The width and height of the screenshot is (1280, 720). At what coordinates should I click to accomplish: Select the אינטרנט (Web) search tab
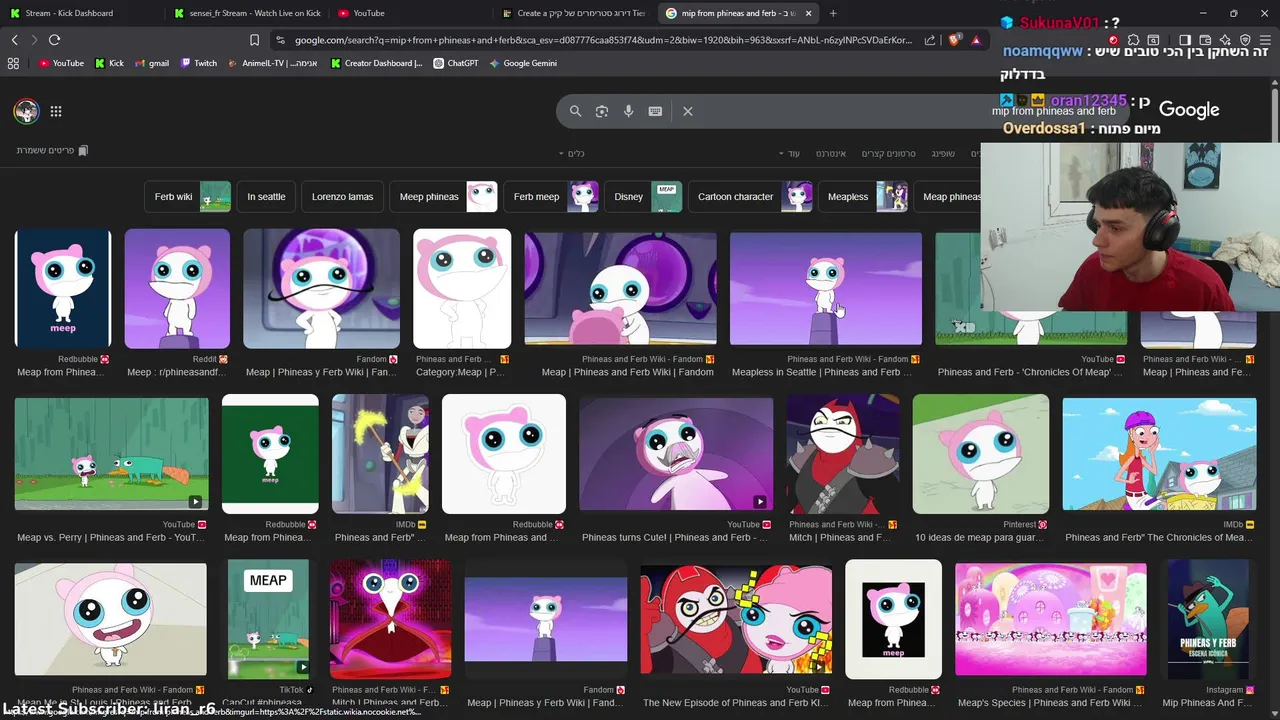click(831, 153)
